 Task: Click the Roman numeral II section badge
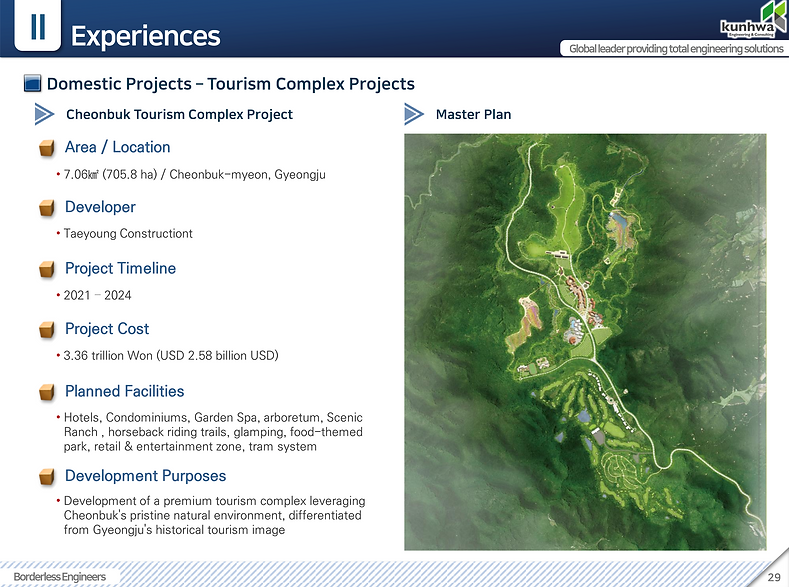38,25
